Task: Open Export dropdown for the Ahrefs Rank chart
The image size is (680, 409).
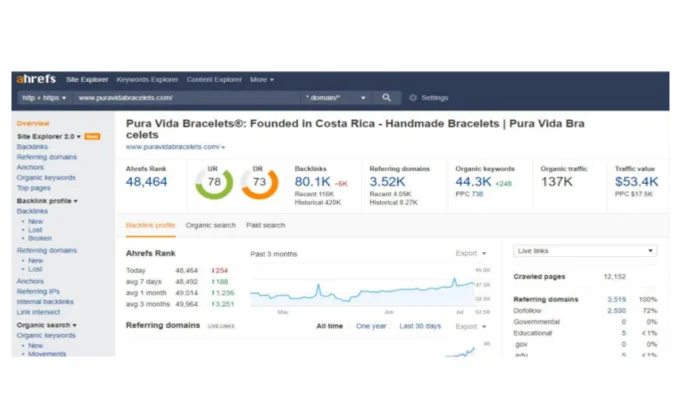Action: [x=471, y=253]
